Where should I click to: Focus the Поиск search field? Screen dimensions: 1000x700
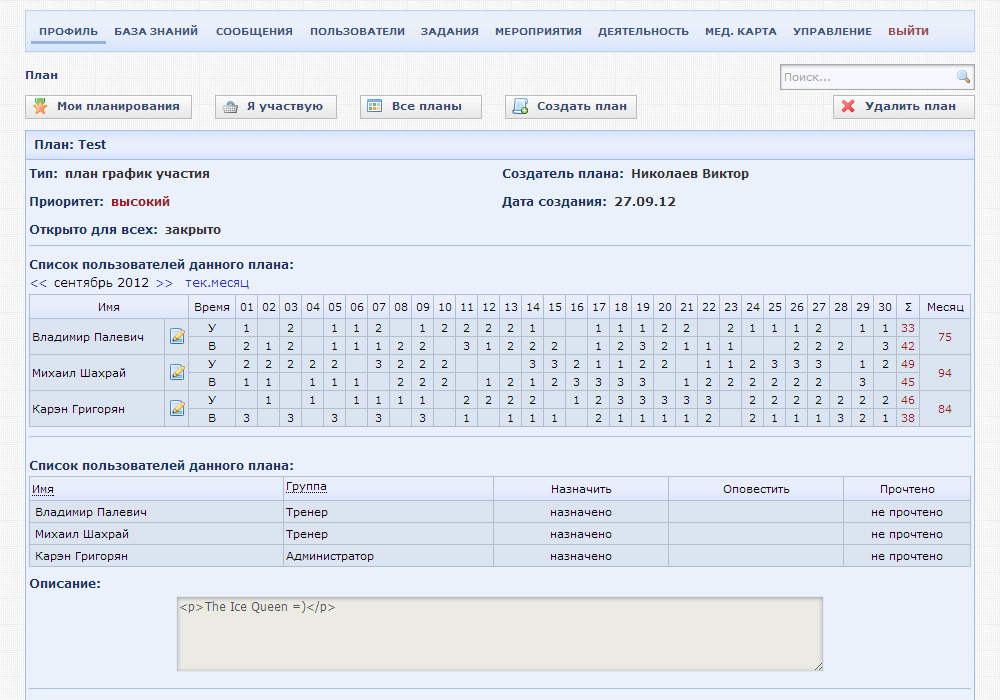click(x=866, y=77)
